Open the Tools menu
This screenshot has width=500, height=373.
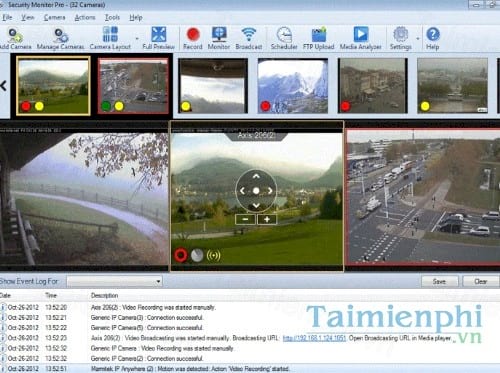click(112, 17)
